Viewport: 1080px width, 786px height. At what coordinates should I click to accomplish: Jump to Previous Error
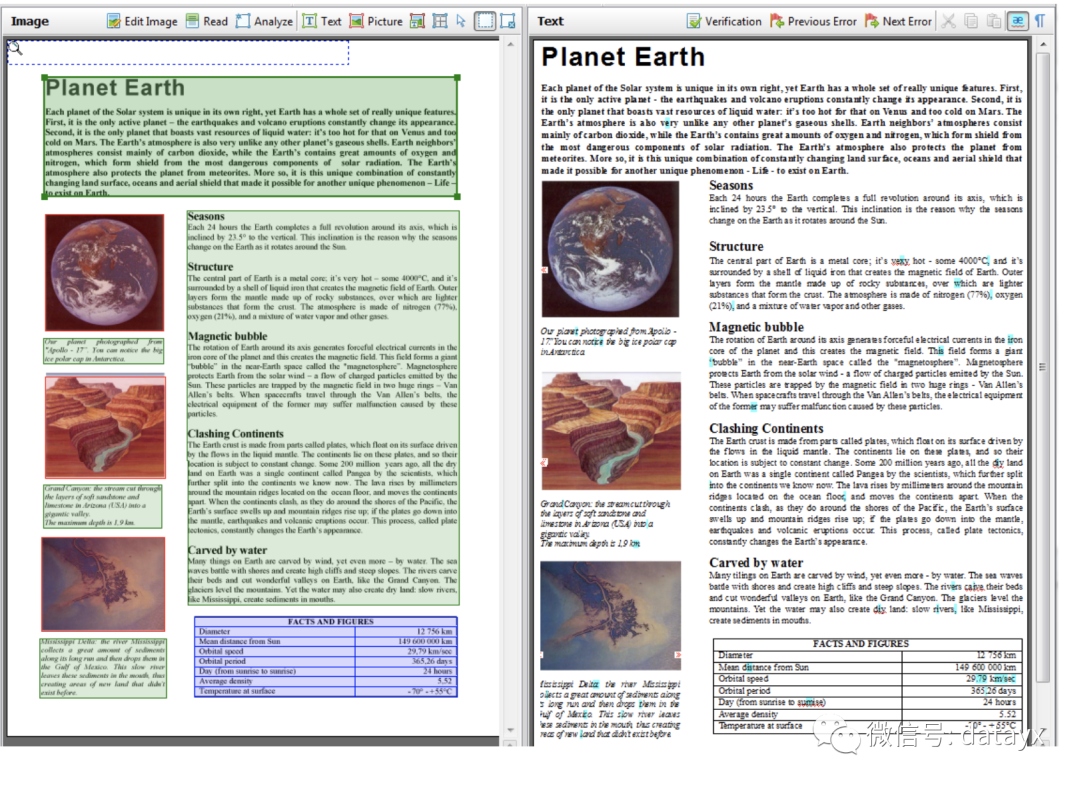click(813, 21)
